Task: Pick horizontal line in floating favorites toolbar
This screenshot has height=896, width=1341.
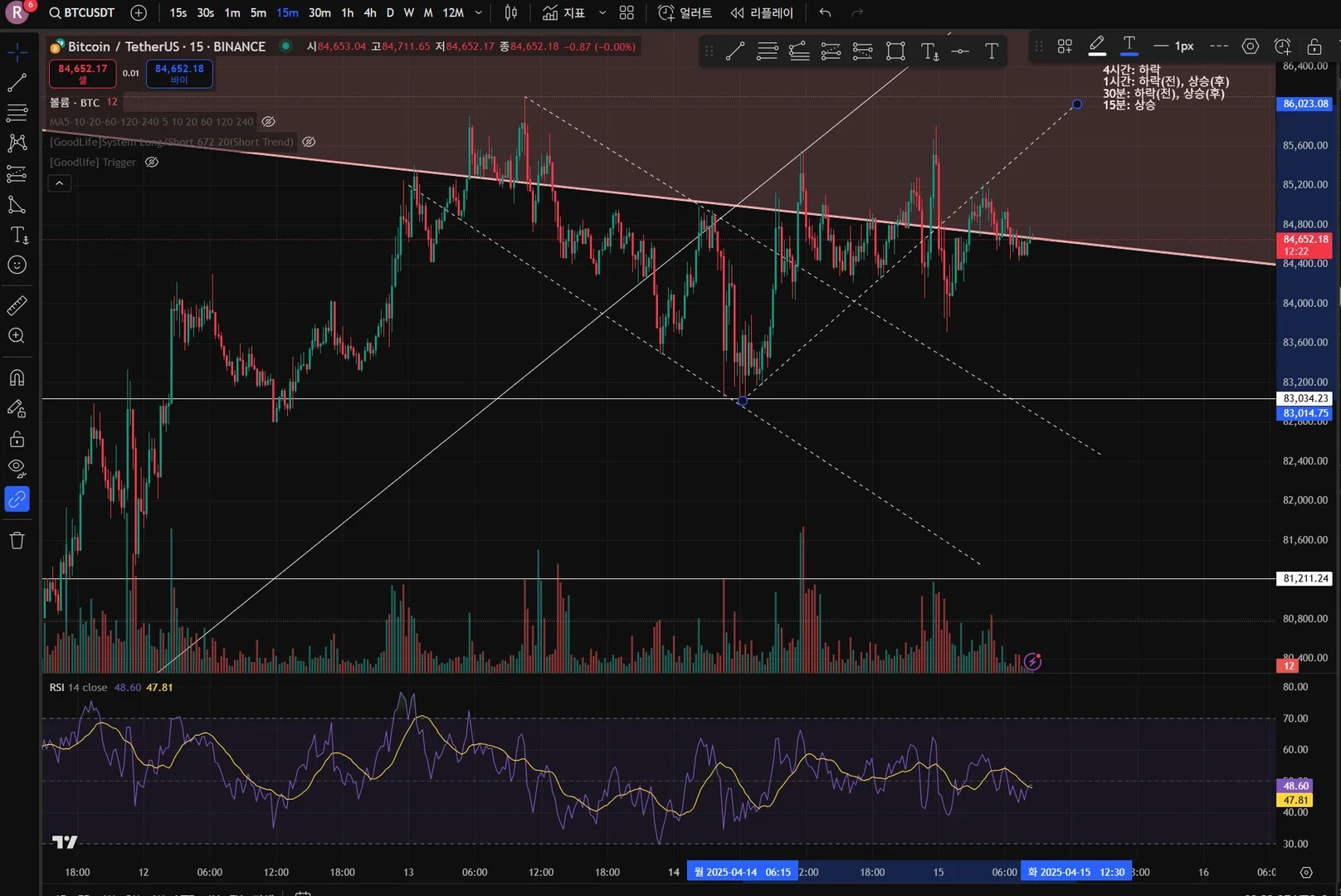Action: (960, 51)
